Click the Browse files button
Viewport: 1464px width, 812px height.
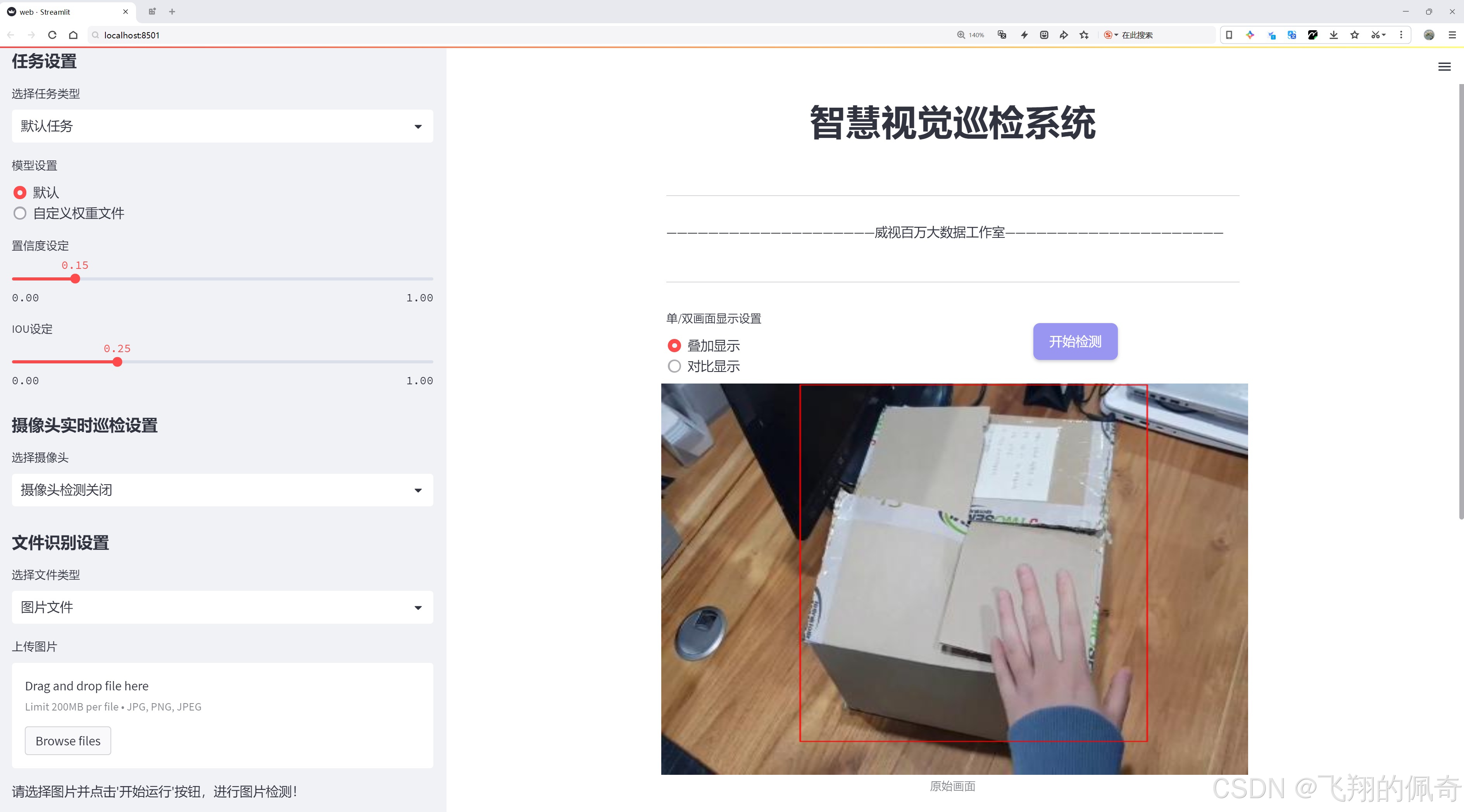tap(67, 740)
